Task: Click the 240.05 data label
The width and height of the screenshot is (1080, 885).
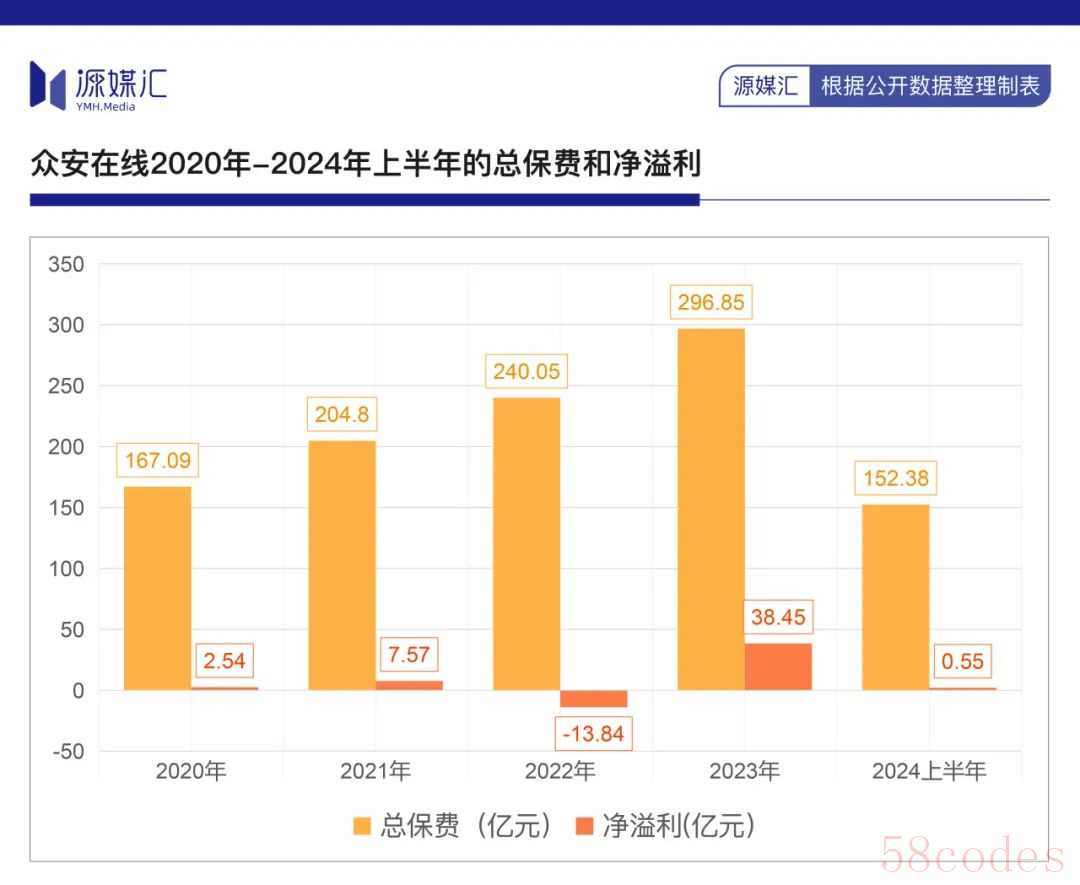Action: tap(526, 371)
